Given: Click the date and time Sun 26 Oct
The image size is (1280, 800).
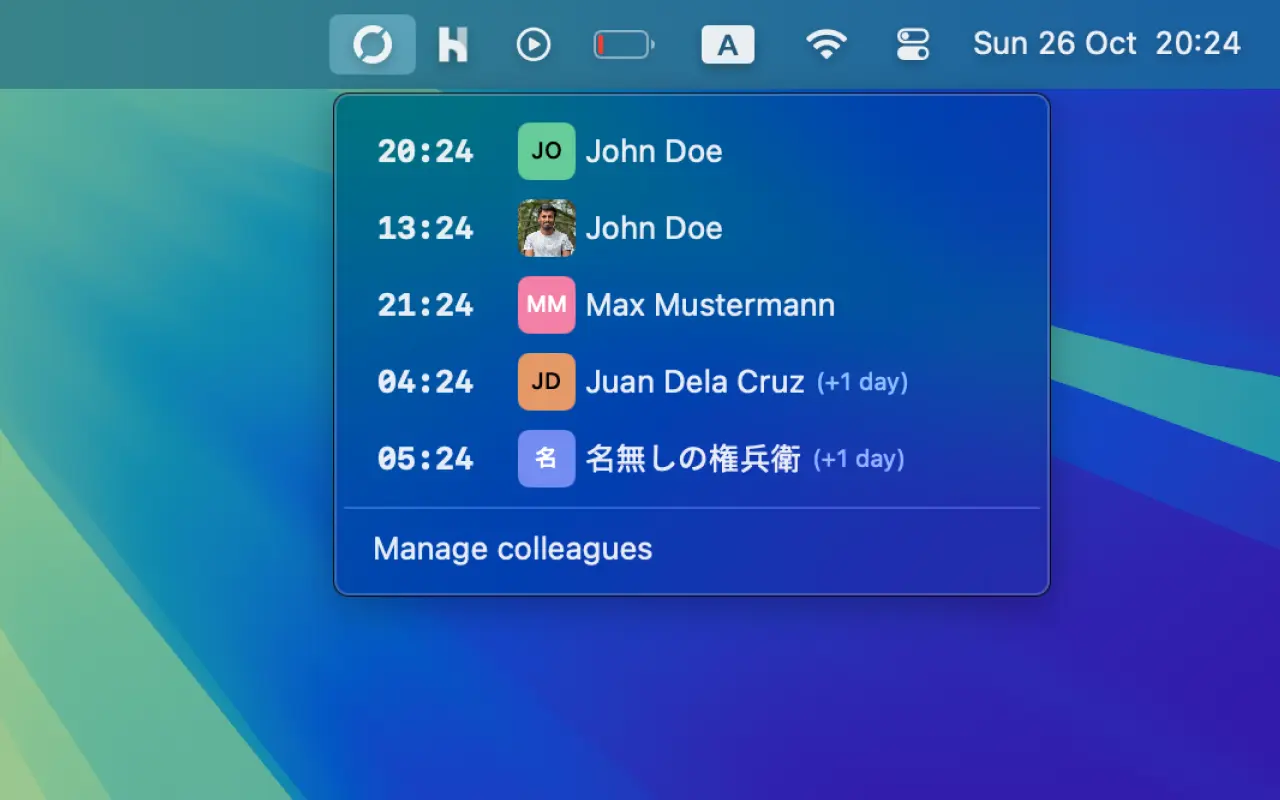Looking at the screenshot, I should click(x=1107, y=44).
